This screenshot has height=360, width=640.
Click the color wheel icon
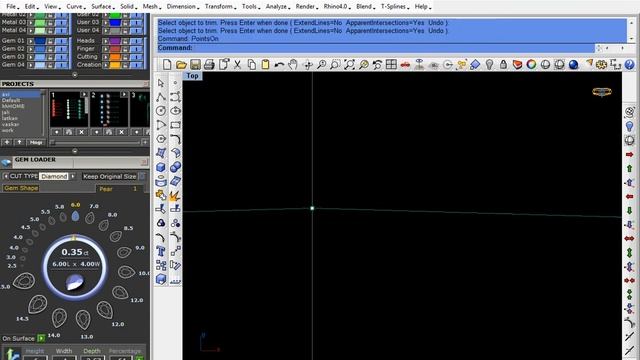coord(531,64)
